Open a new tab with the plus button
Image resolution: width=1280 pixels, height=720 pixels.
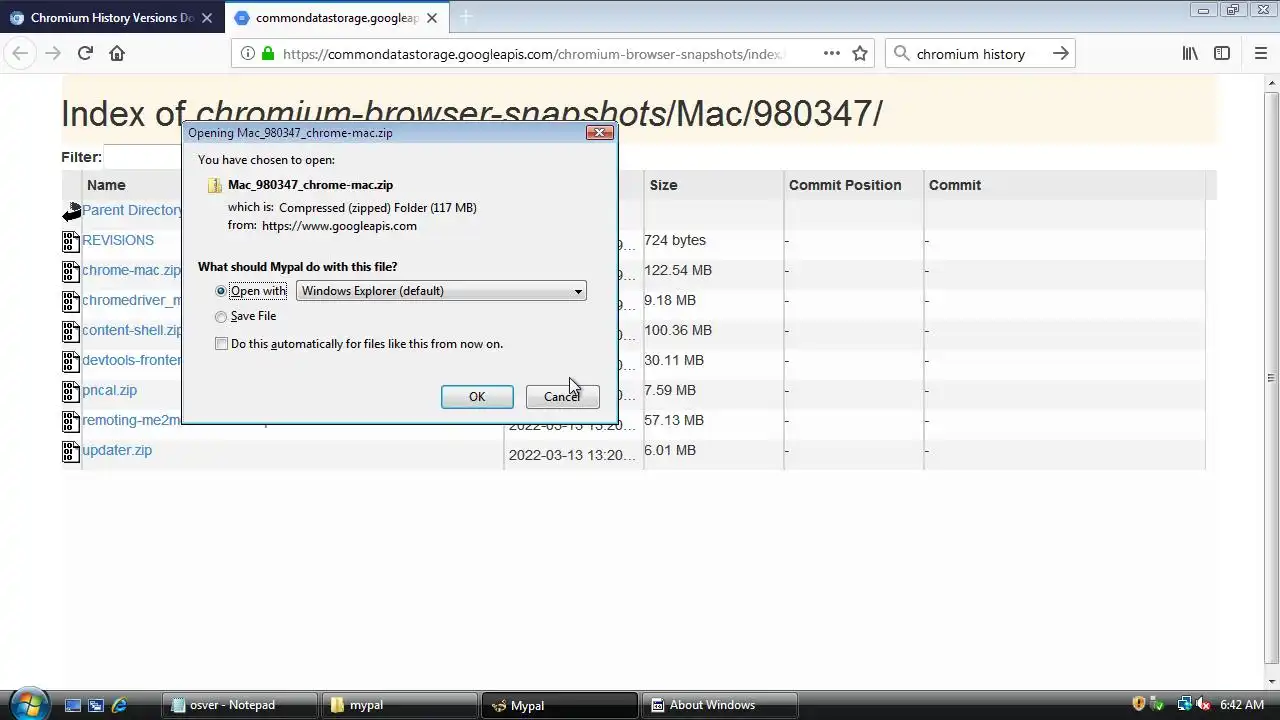pyautogui.click(x=465, y=17)
